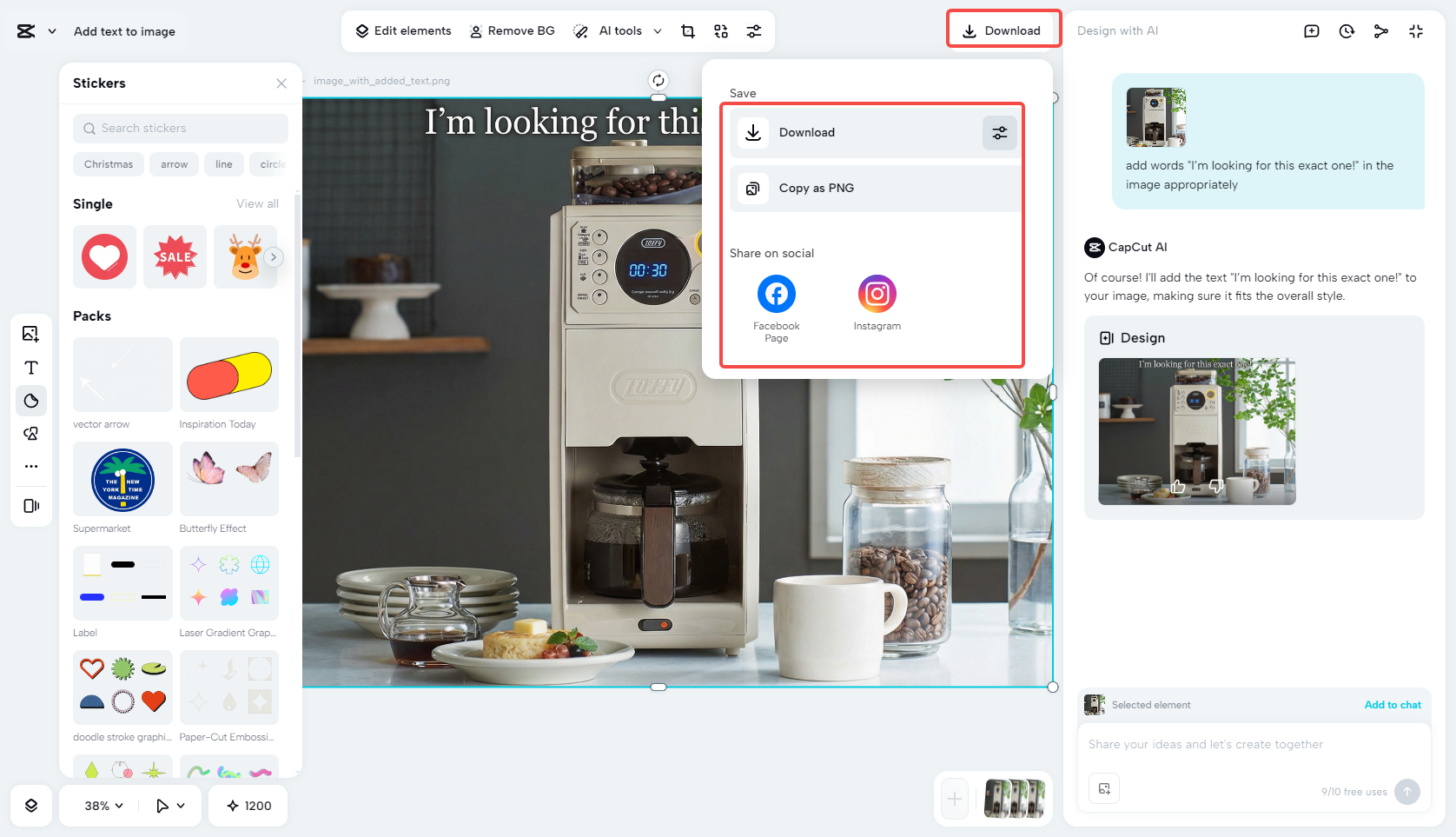Viewport: 1456px width, 837px height.
Task: Open the Remove BG tool
Action: point(512,30)
